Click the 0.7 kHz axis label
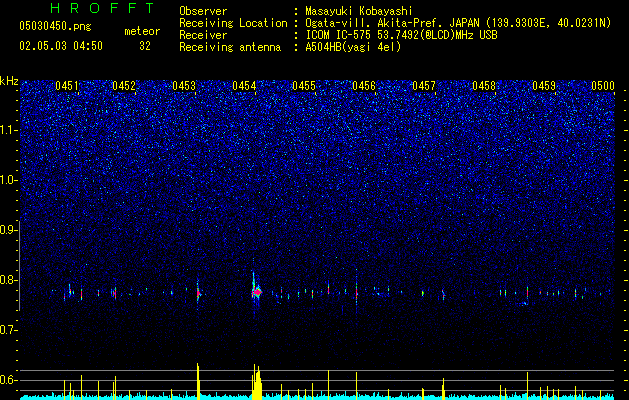Image resolution: width=629 pixels, height=400 pixels. [9, 330]
